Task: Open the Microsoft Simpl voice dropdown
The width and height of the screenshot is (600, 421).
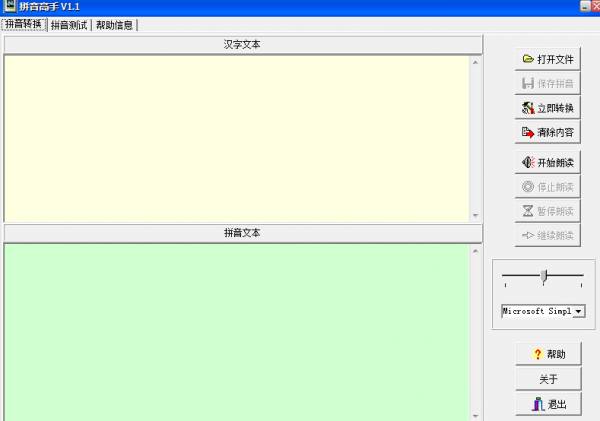Action: point(579,311)
